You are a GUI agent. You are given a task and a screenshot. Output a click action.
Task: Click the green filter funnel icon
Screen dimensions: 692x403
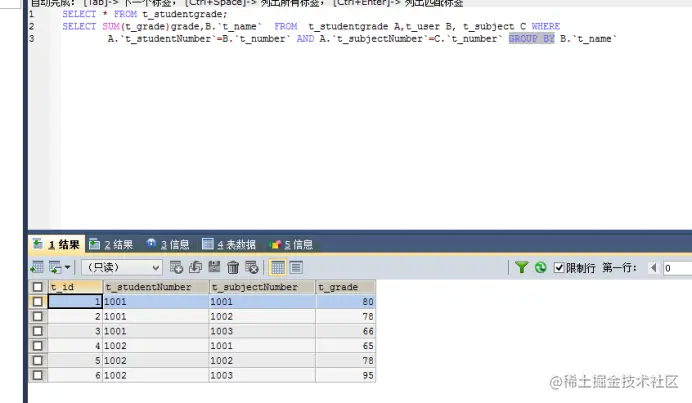[x=521, y=267]
